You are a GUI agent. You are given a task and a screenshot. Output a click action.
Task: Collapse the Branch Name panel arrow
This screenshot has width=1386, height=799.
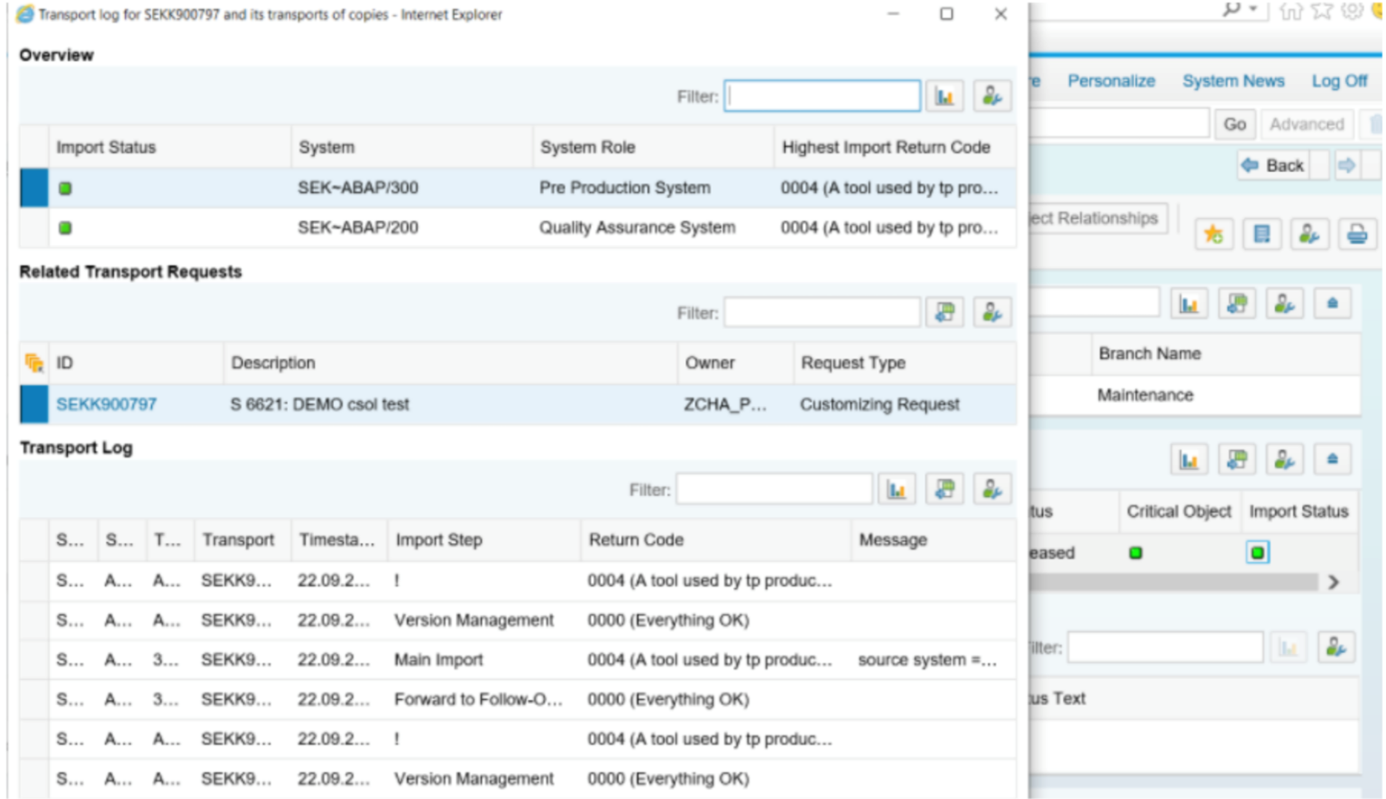click(1332, 303)
